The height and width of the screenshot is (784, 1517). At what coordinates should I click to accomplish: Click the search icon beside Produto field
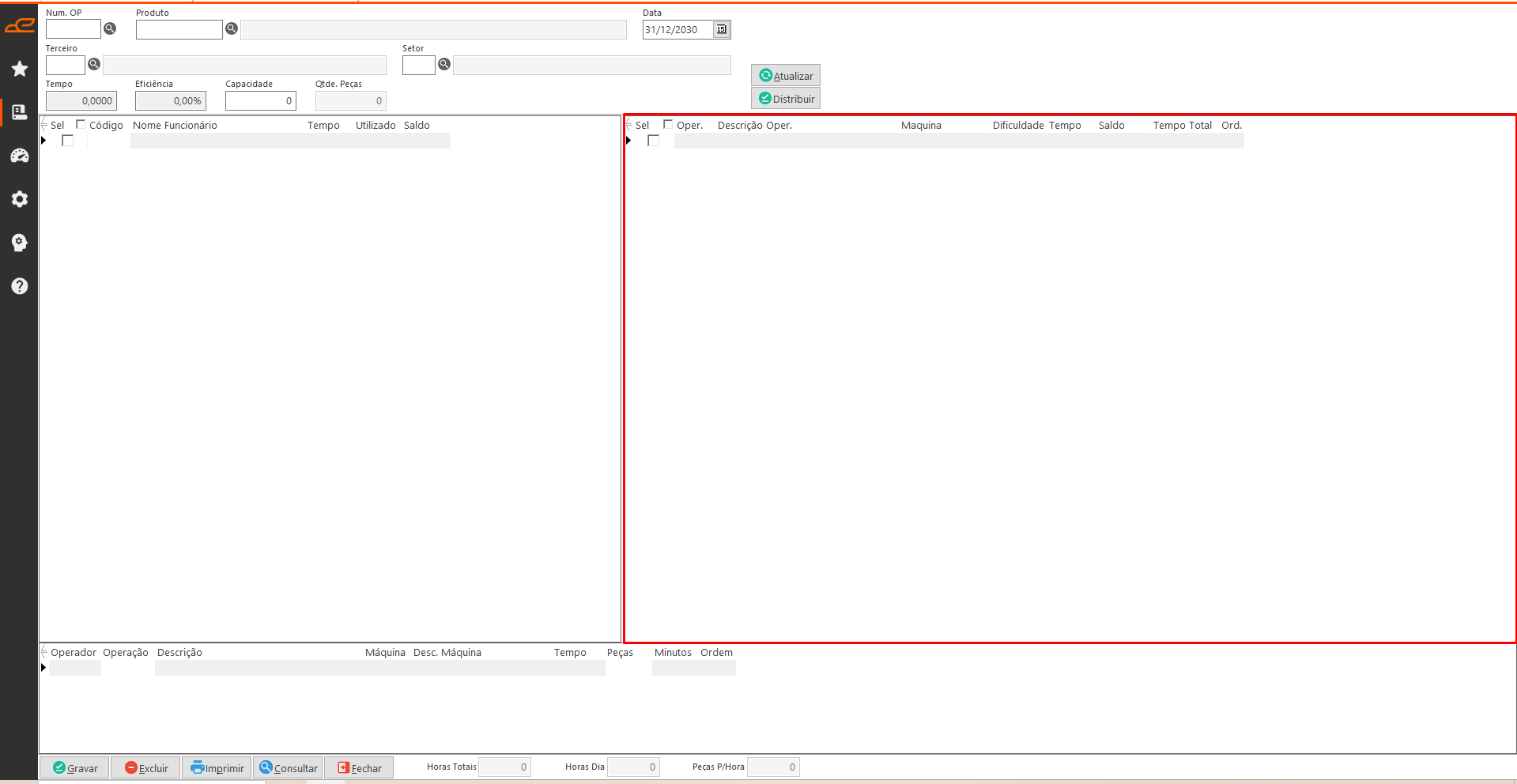tap(232, 28)
